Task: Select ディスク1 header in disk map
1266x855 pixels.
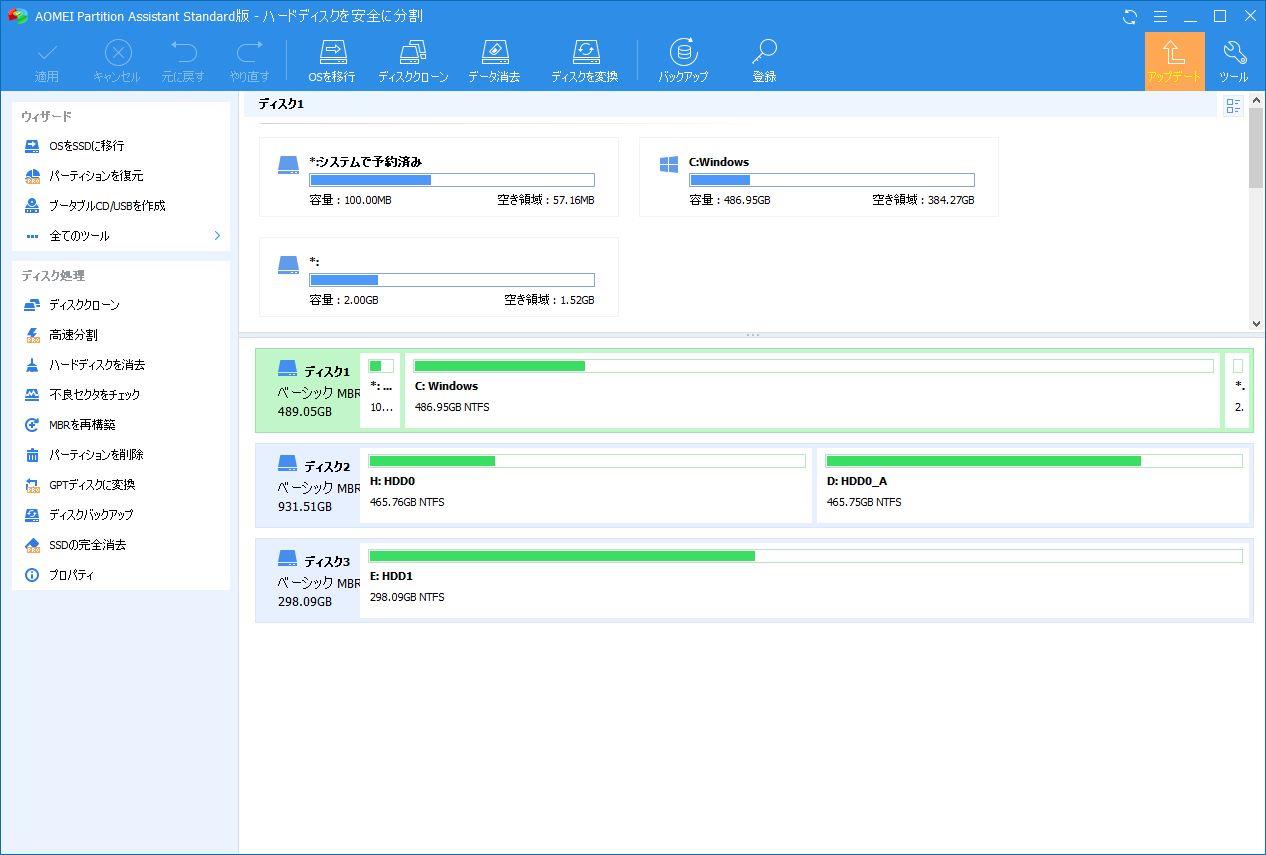Action: coord(309,391)
